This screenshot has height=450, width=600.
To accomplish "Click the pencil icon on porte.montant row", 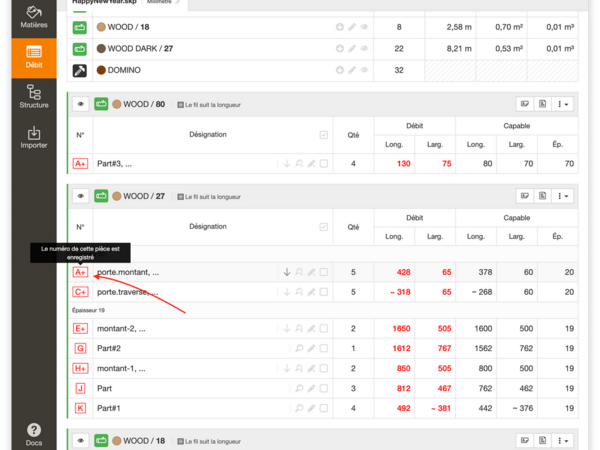I will 311,272.
